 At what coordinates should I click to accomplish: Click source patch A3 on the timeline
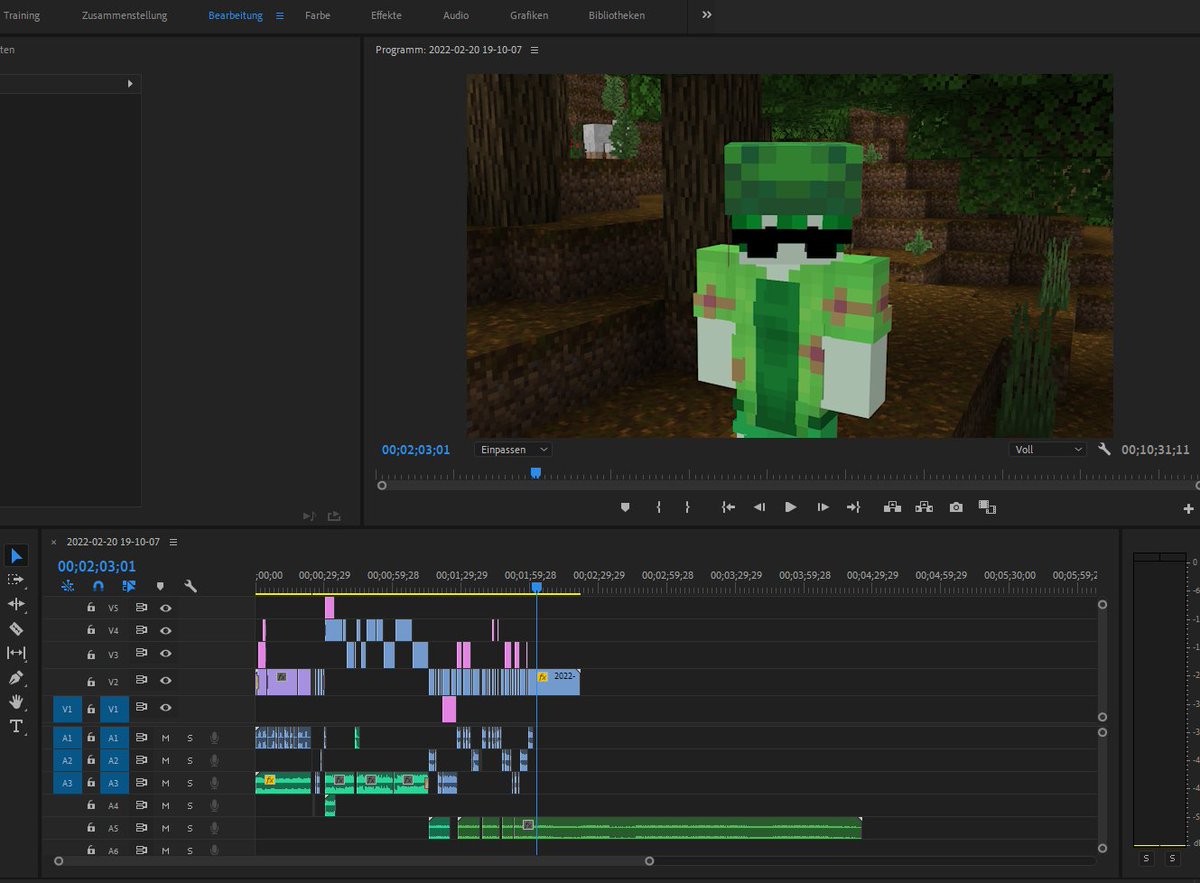(67, 783)
